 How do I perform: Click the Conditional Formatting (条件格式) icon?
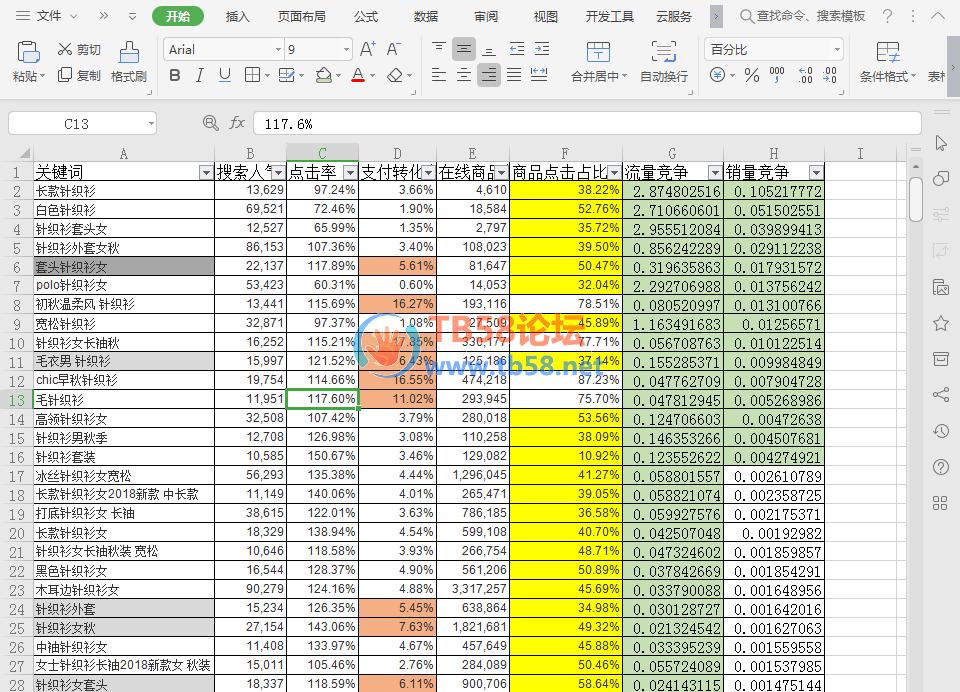(x=887, y=52)
